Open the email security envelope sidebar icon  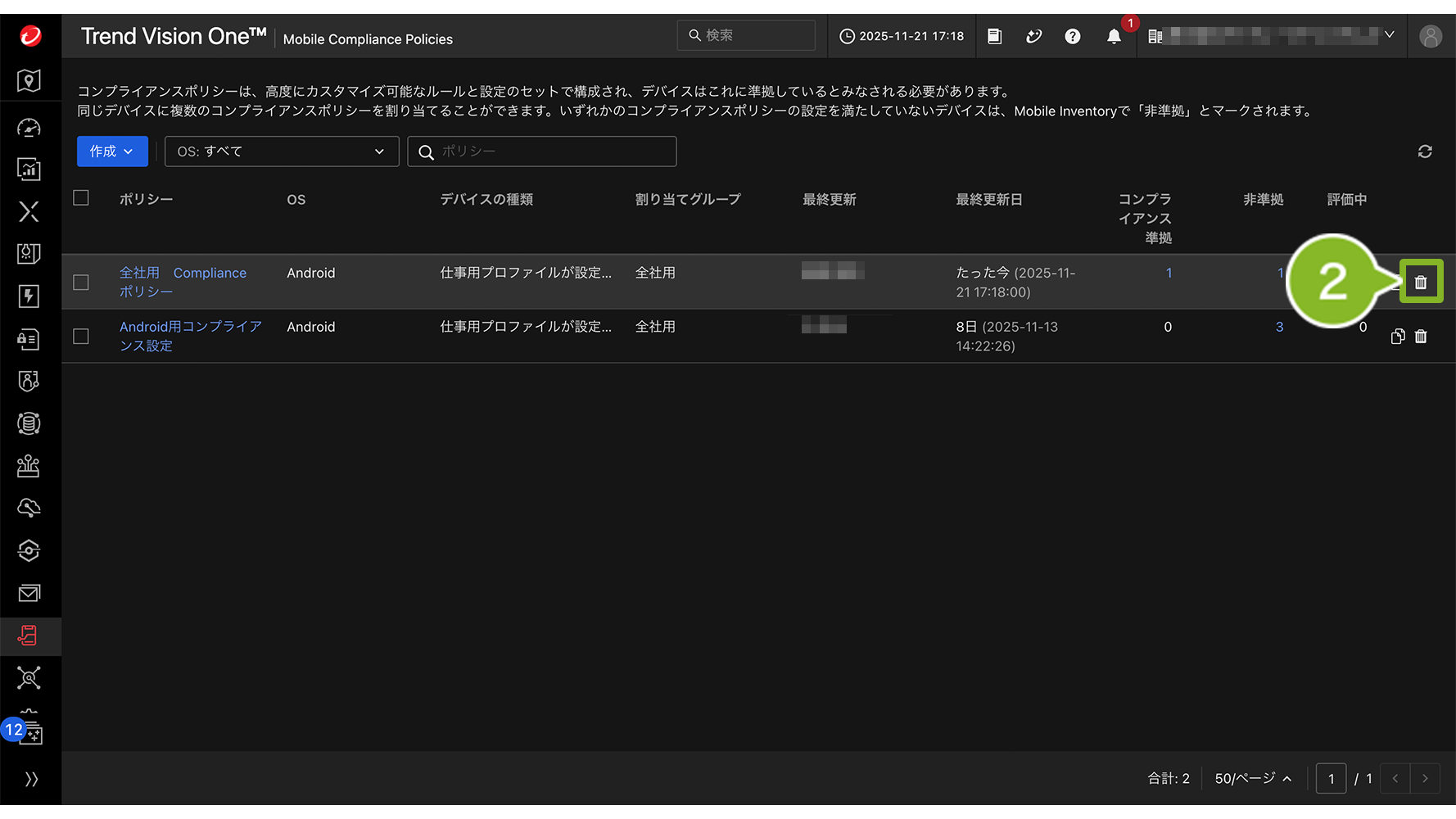pyautogui.click(x=29, y=593)
